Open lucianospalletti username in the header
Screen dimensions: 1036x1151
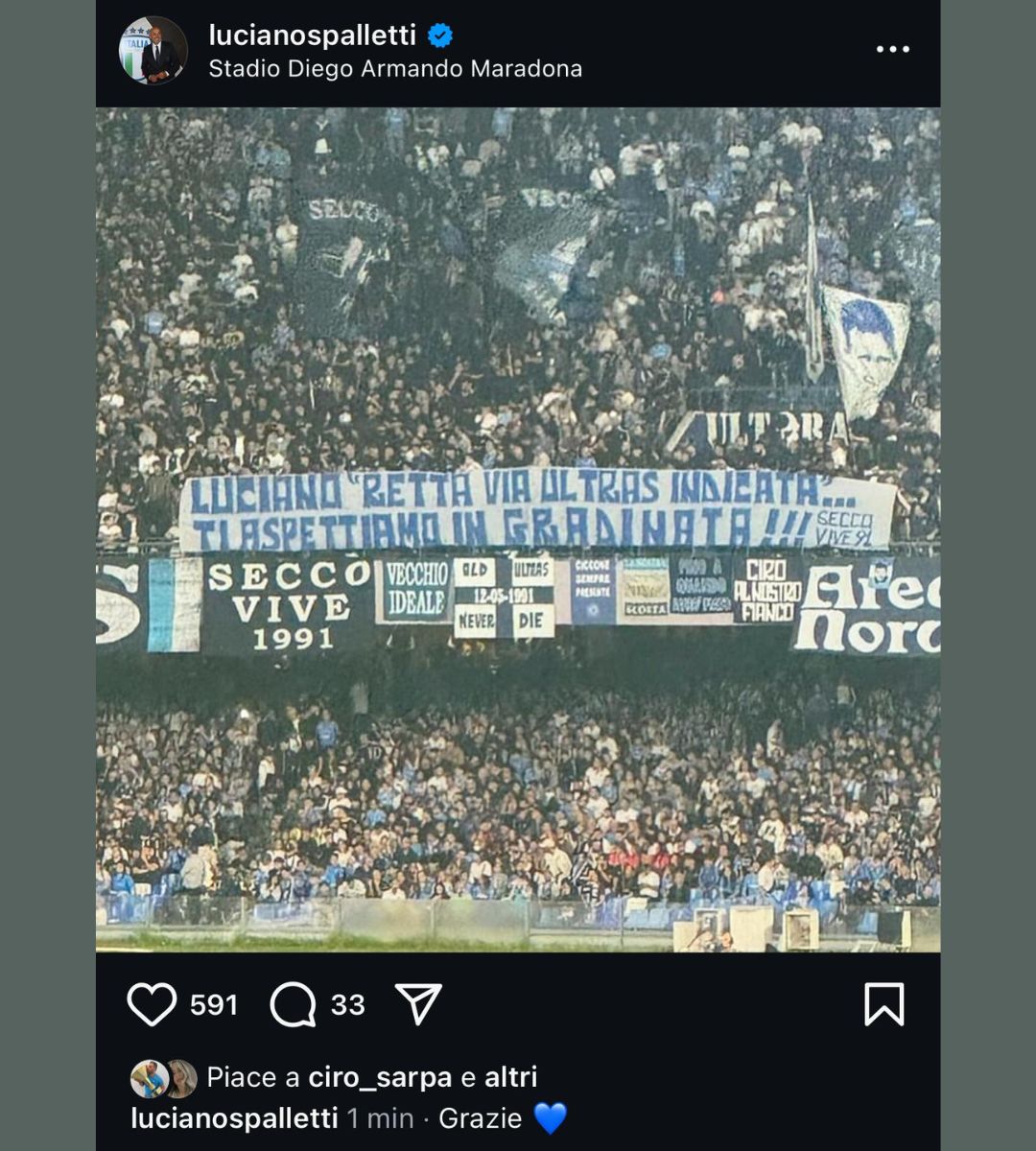tap(312, 35)
